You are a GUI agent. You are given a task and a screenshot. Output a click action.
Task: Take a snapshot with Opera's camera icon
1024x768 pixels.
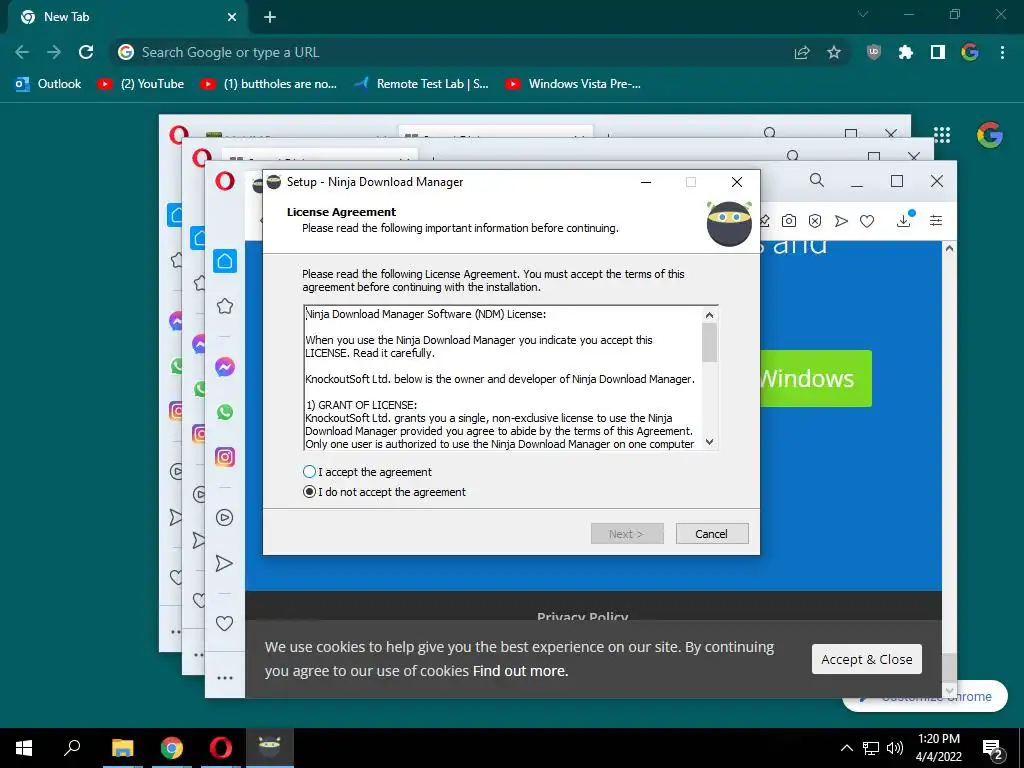pos(789,221)
